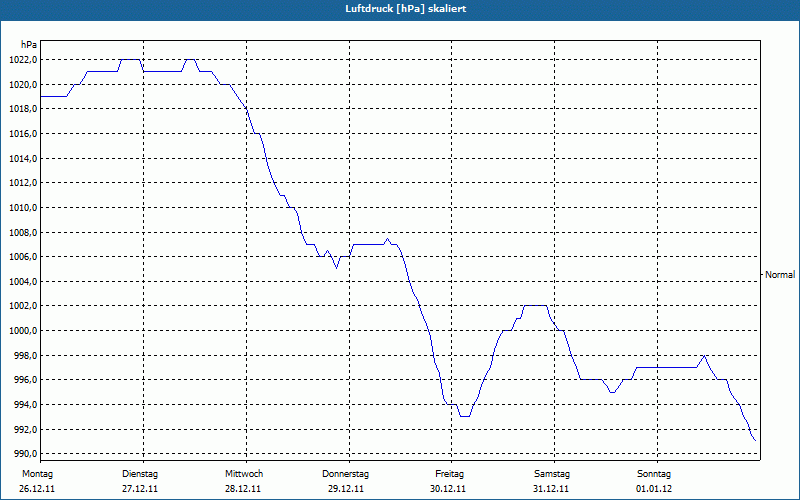Click the 1006,0 axis value
This screenshot has width=800, height=500.
[x=23, y=257]
